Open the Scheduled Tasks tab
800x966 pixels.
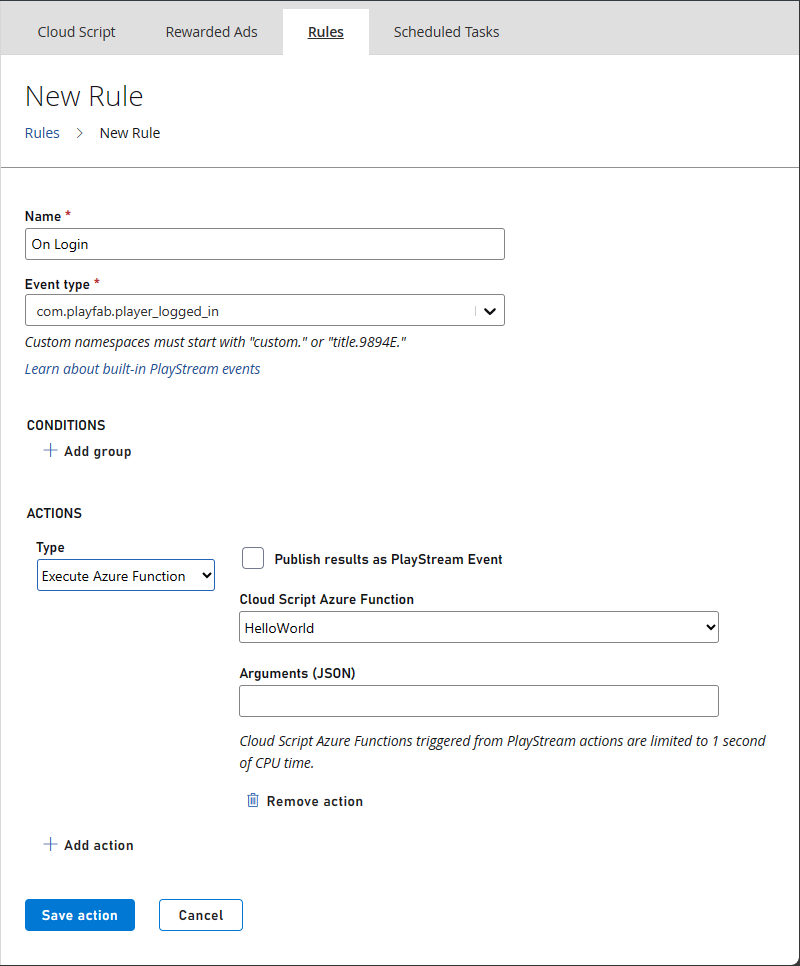pos(446,31)
